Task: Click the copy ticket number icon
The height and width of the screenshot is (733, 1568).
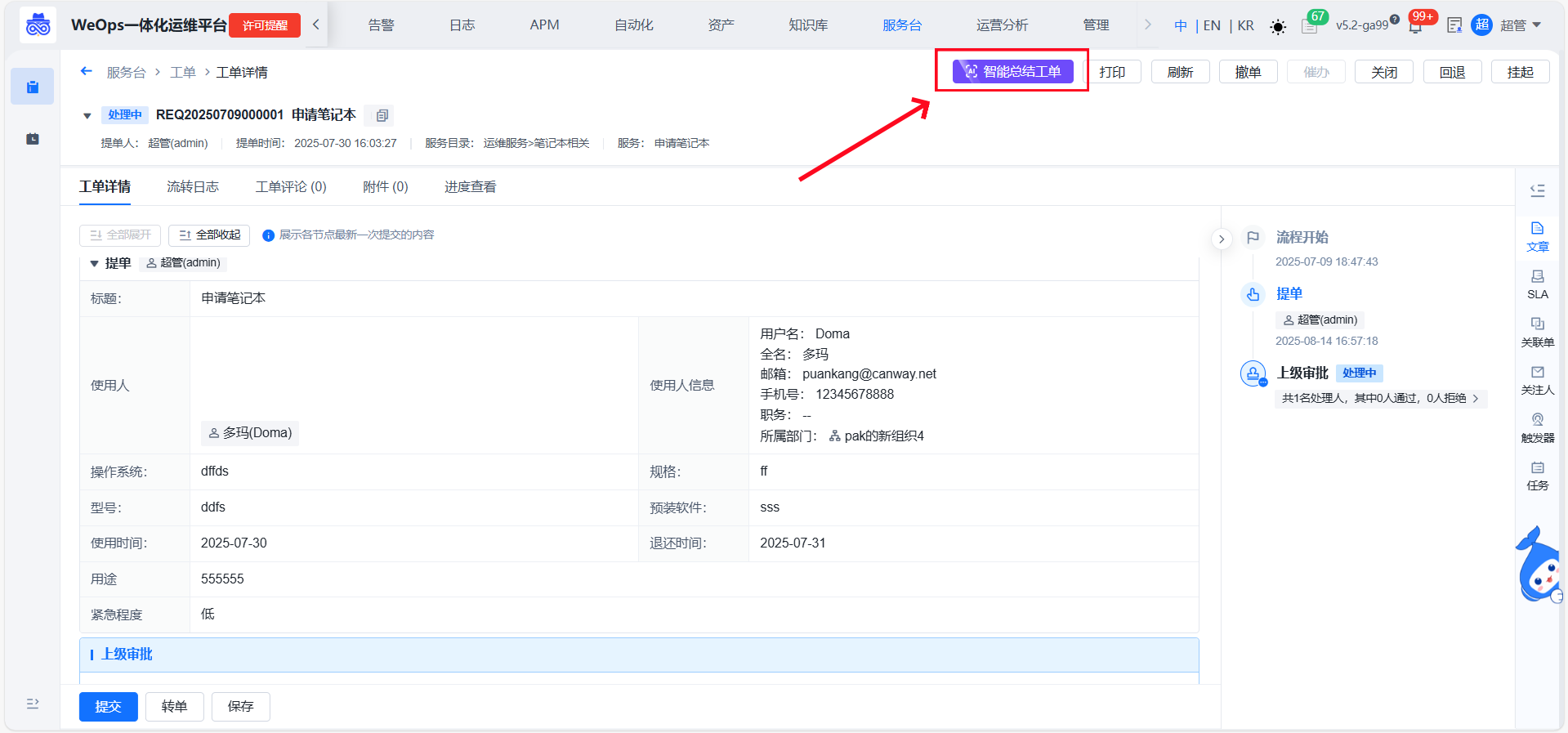Action: 381,115
